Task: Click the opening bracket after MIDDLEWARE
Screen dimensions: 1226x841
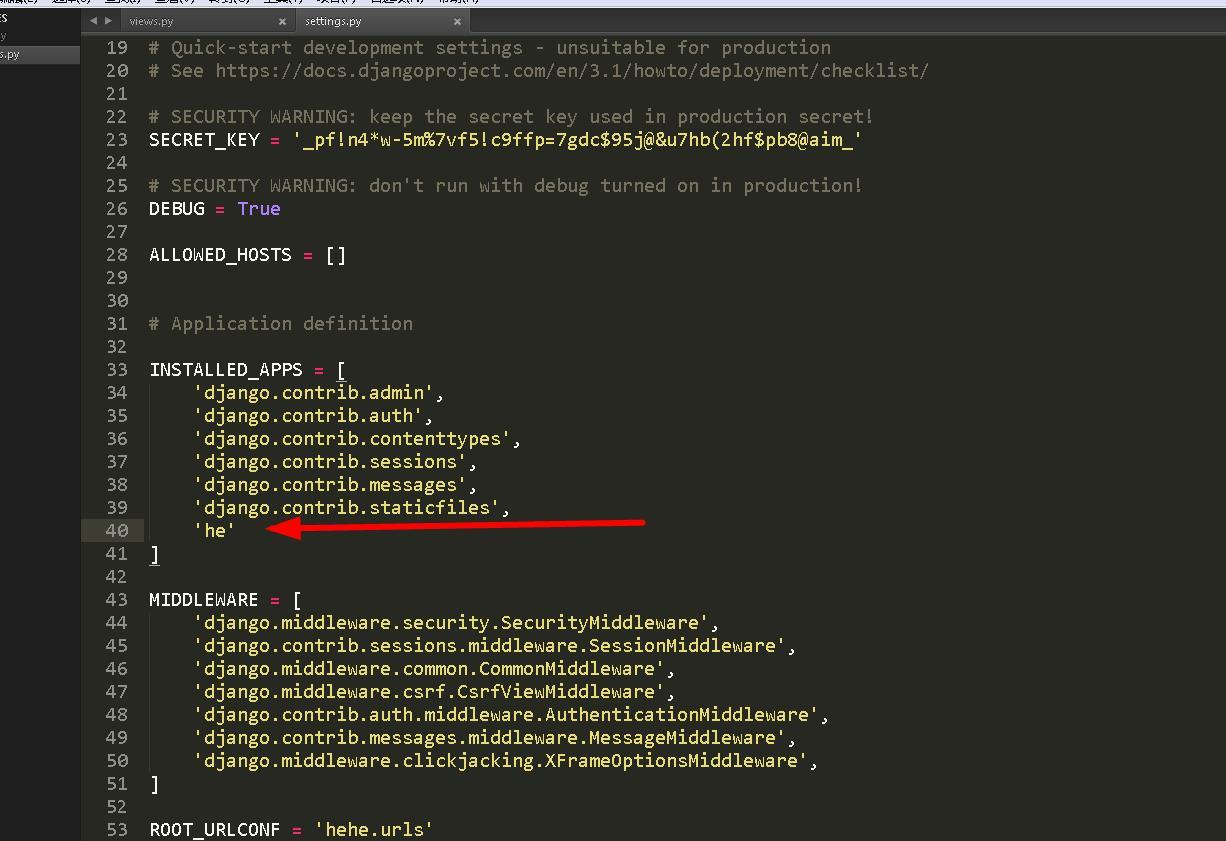Action: pos(297,599)
